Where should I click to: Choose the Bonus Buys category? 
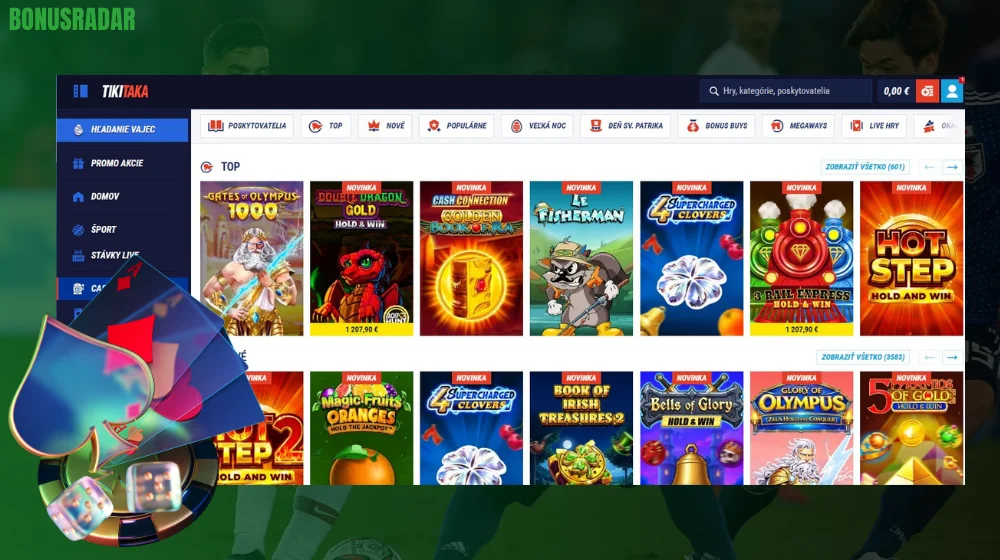[716, 126]
